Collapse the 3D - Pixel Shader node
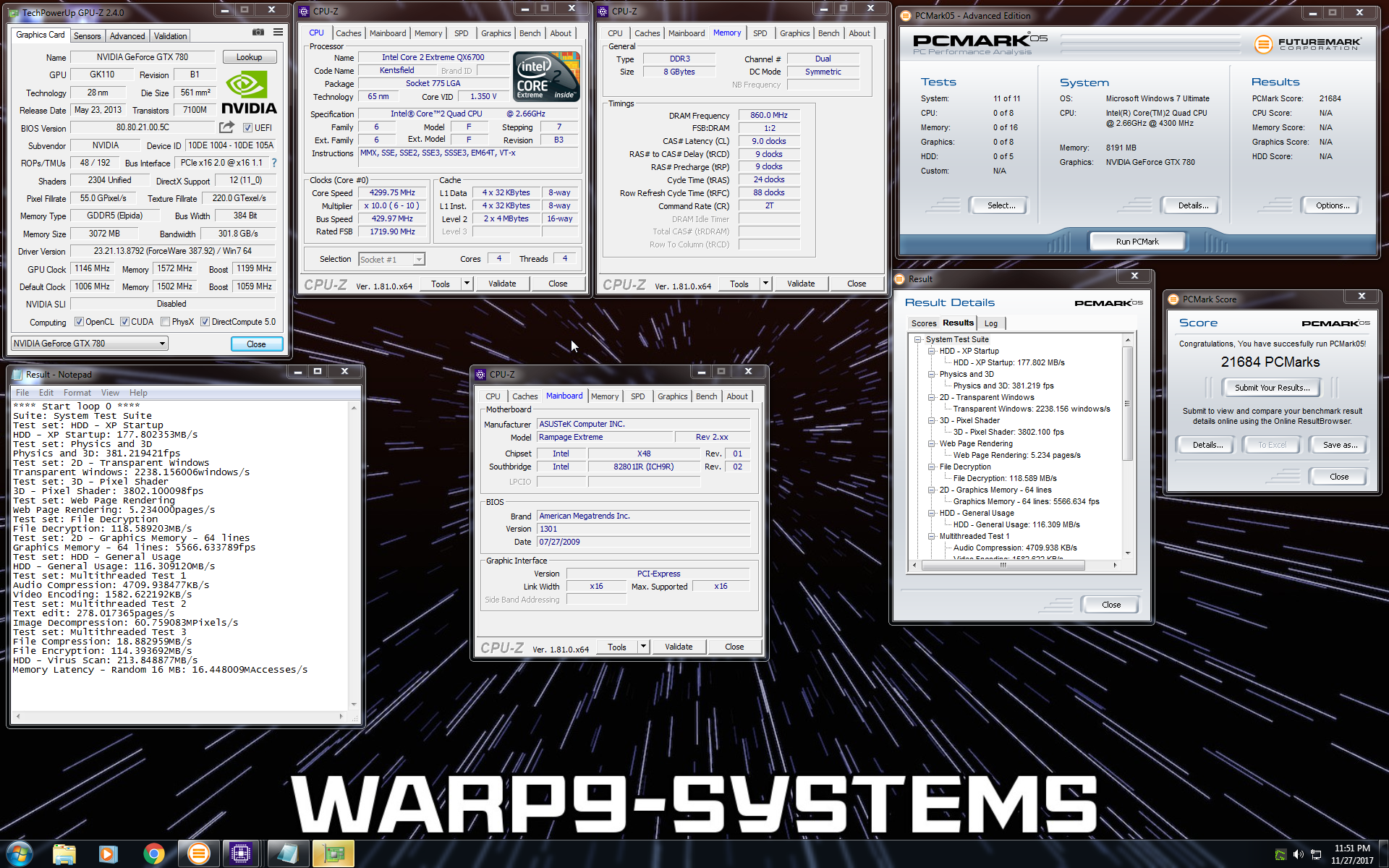 [932, 420]
